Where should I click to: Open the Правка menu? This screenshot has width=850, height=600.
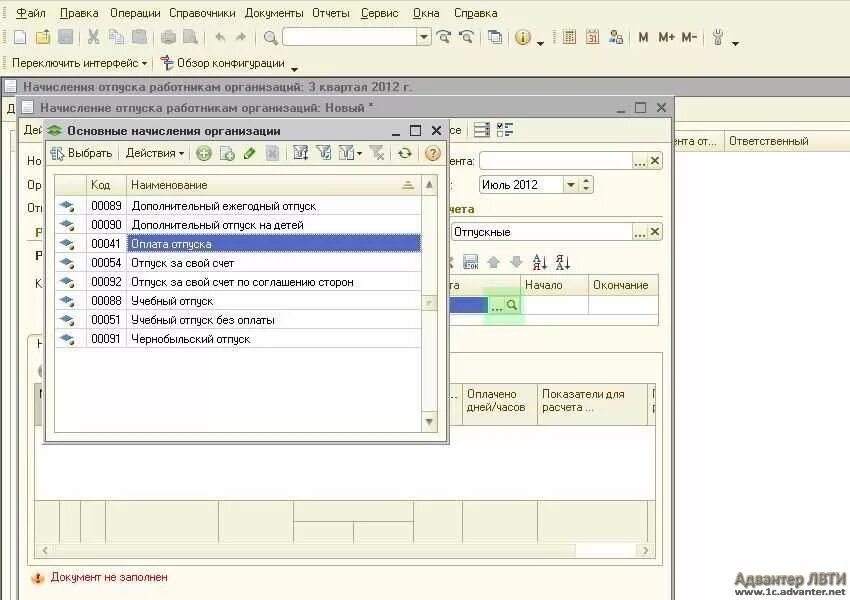coord(79,13)
